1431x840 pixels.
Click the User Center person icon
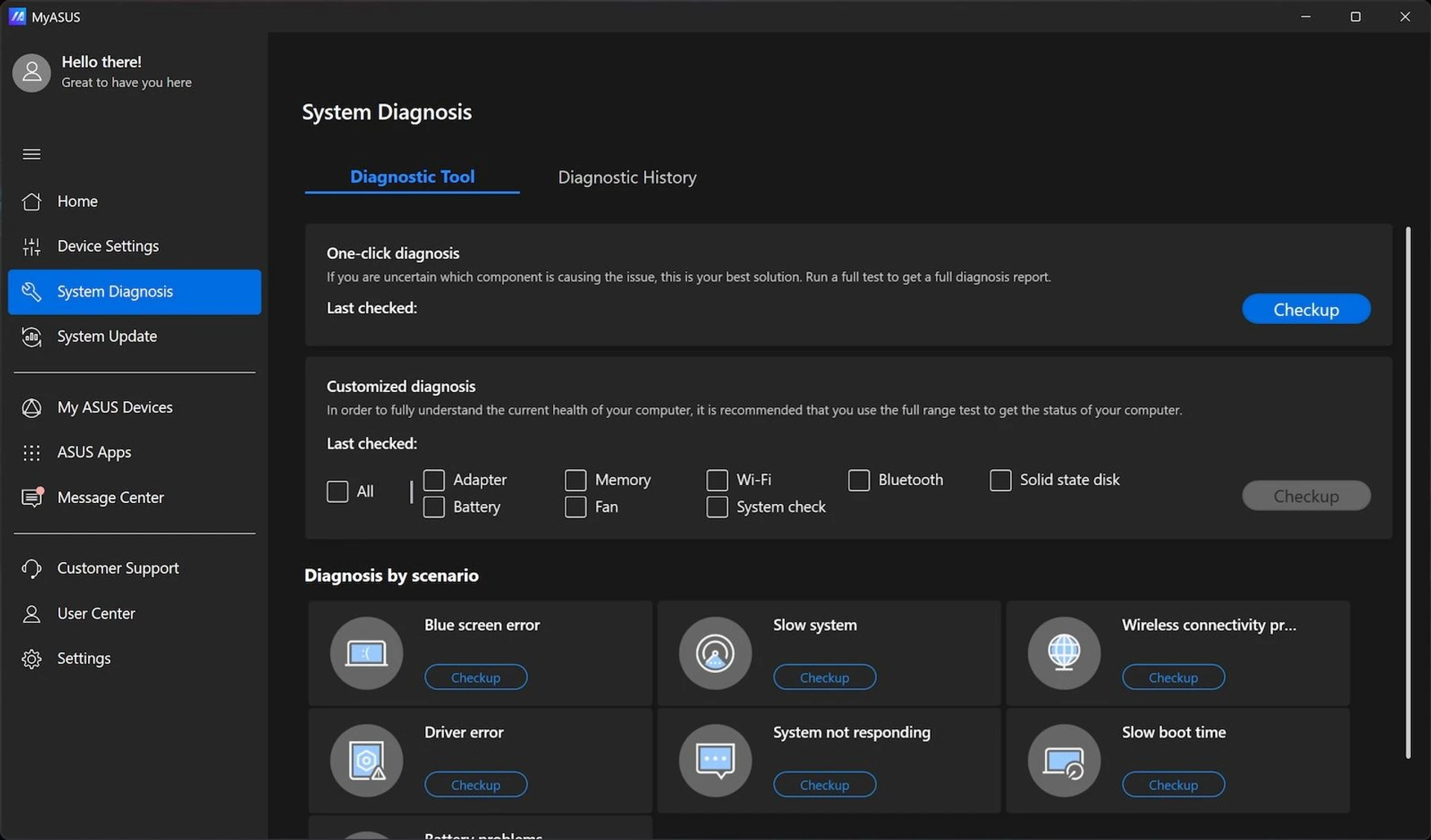pyautogui.click(x=31, y=614)
